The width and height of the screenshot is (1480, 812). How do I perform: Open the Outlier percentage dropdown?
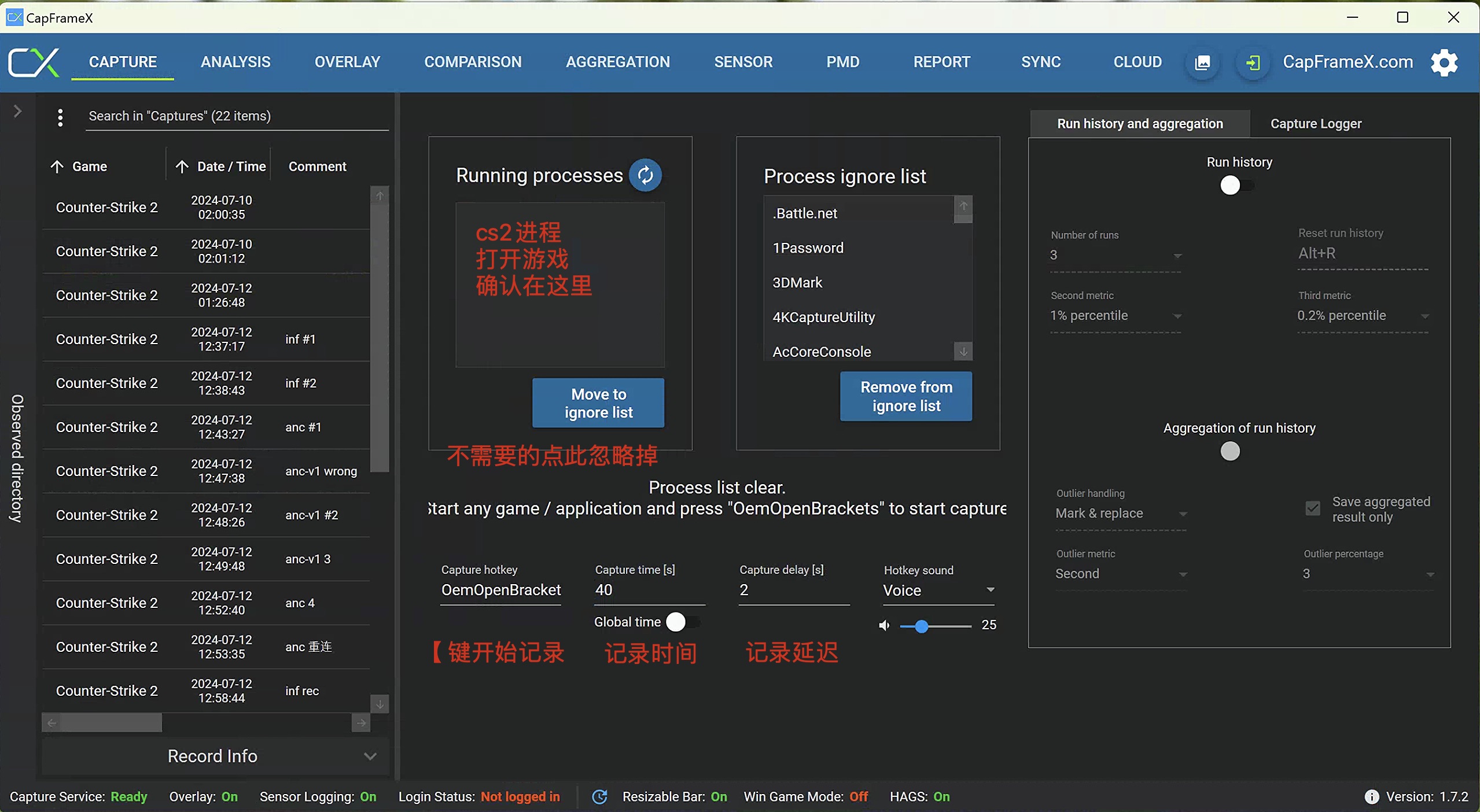point(1368,574)
